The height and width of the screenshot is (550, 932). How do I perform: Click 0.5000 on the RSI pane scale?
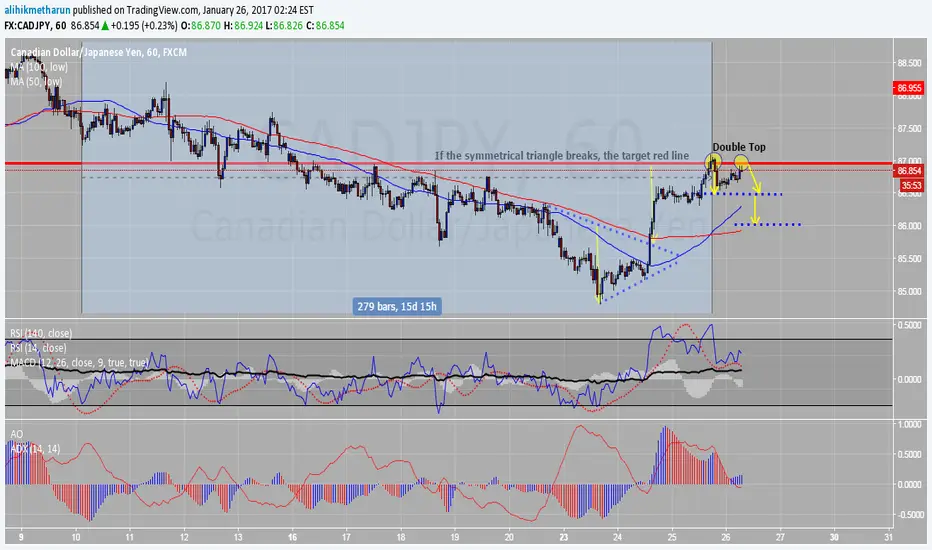[x=910, y=325]
